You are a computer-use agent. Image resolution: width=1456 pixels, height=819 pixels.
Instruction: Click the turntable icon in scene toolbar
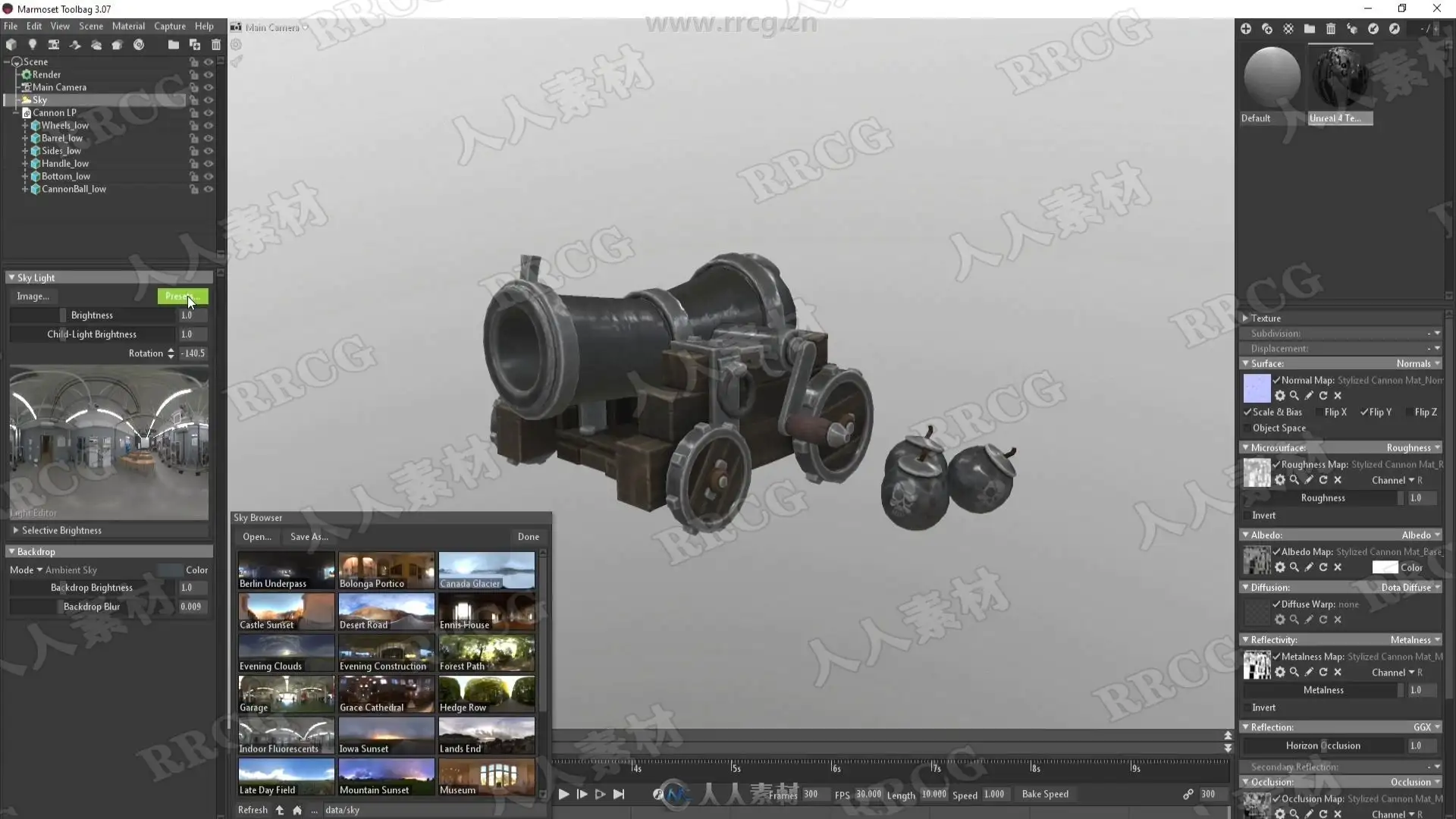(x=138, y=45)
